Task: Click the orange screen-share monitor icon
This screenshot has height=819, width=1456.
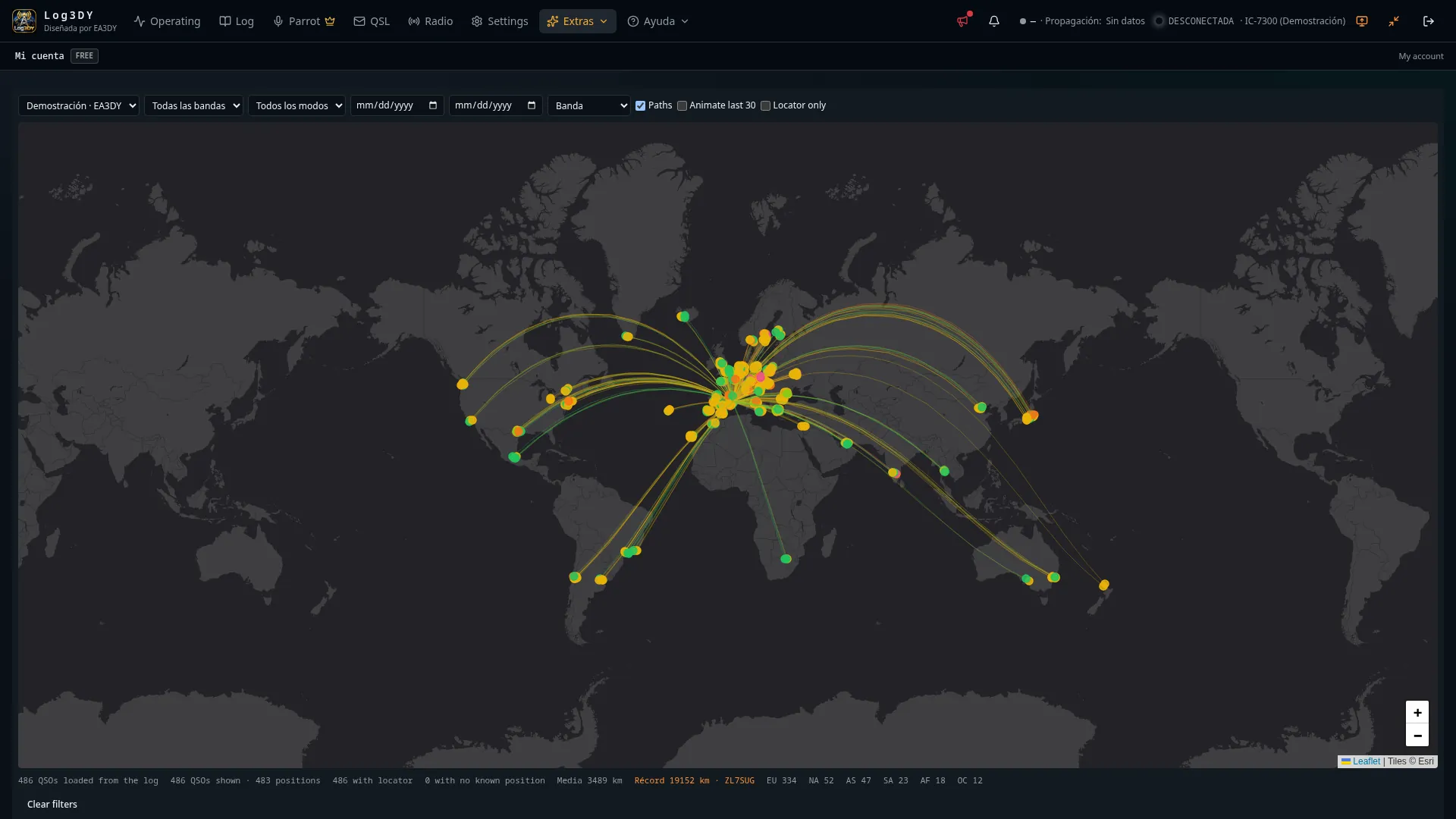Action: (1362, 21)
